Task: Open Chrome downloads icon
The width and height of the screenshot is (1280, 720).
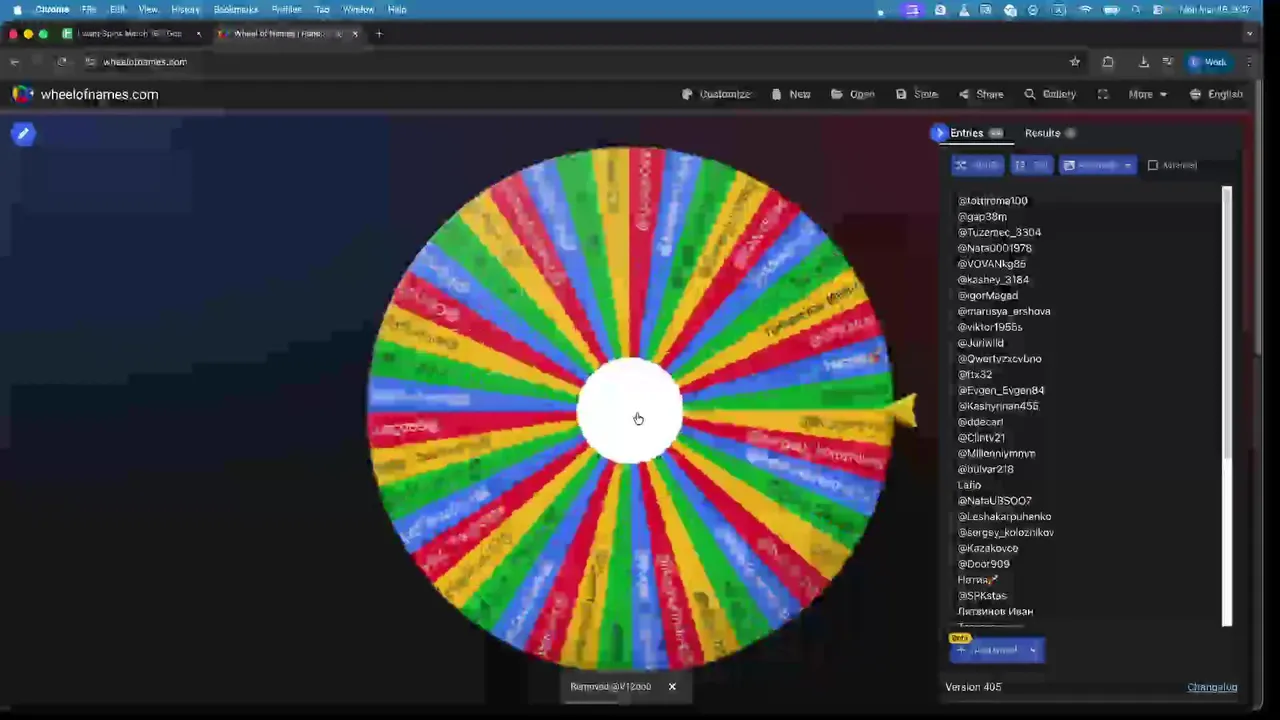Action: 1144,62
